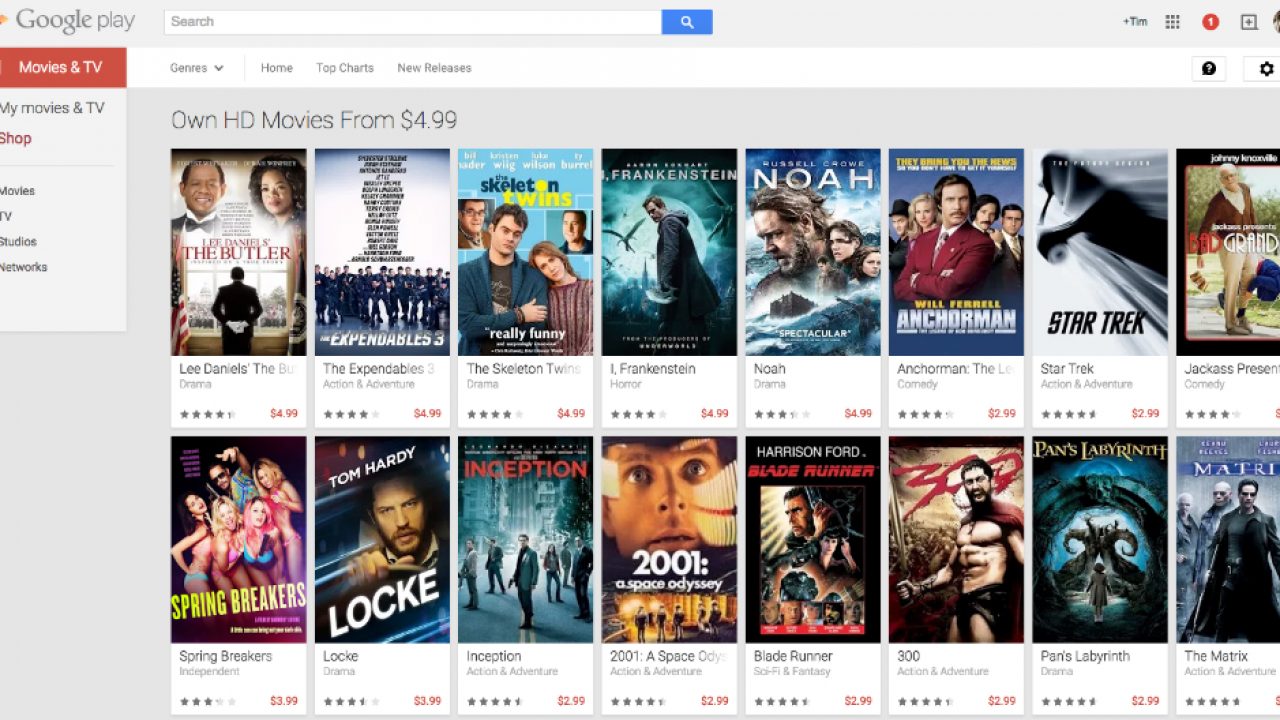The height and width of the screenshot is (720, 1280).
Task: Click the $4.99 price on Noah
Action: pos(857,413)
